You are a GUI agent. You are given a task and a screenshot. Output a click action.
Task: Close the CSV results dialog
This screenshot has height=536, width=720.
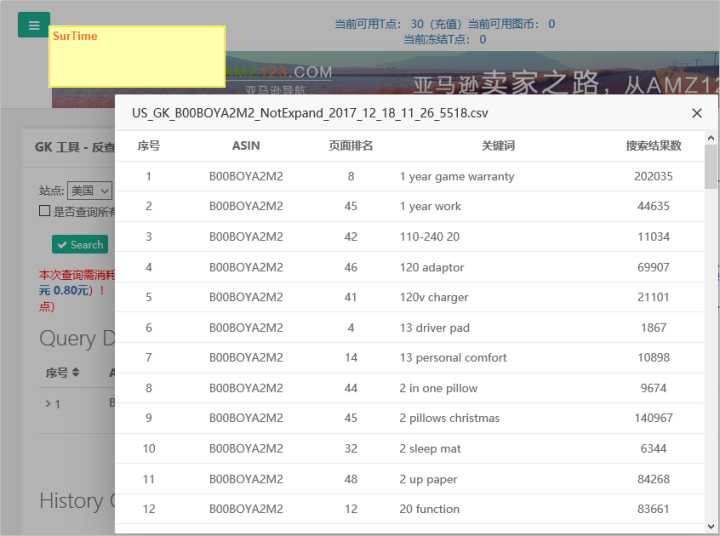point(697,113)
